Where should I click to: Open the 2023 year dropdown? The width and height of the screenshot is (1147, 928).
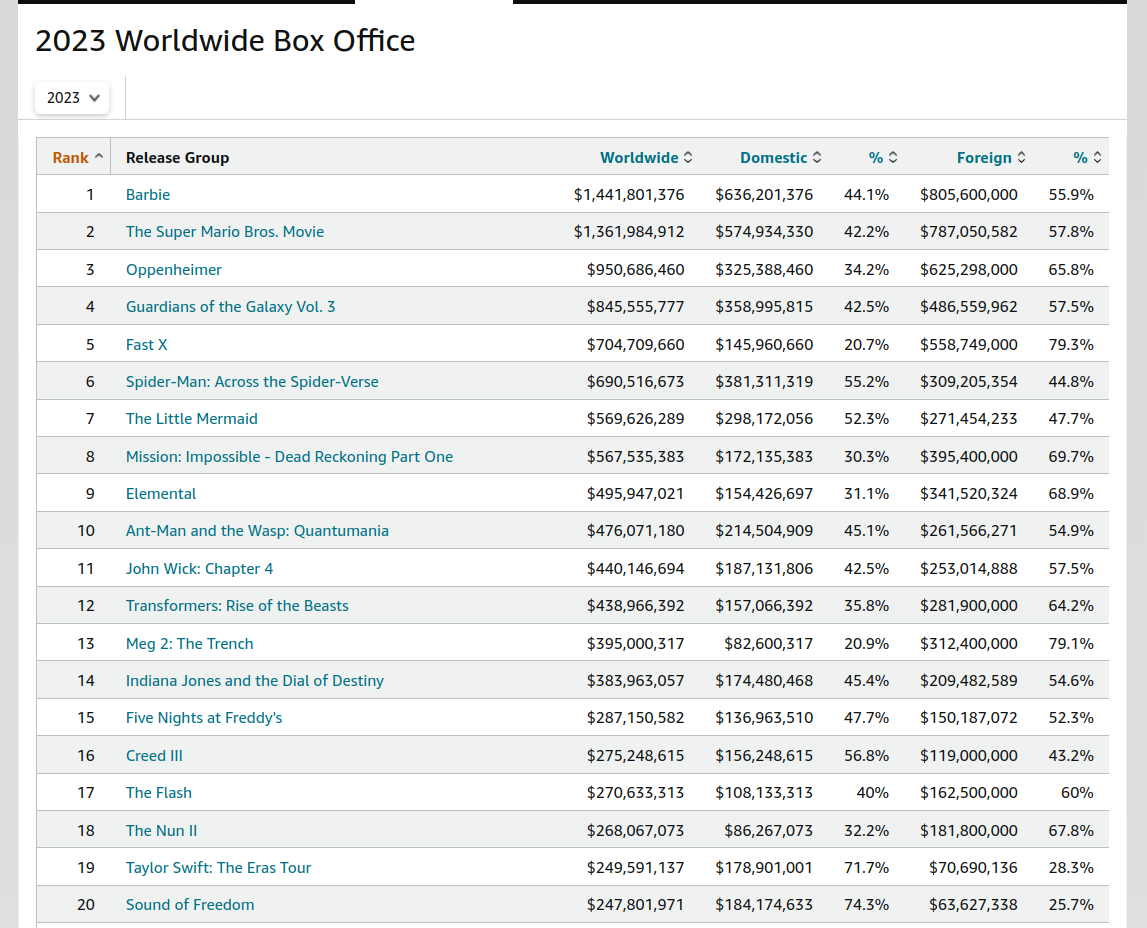72,98
